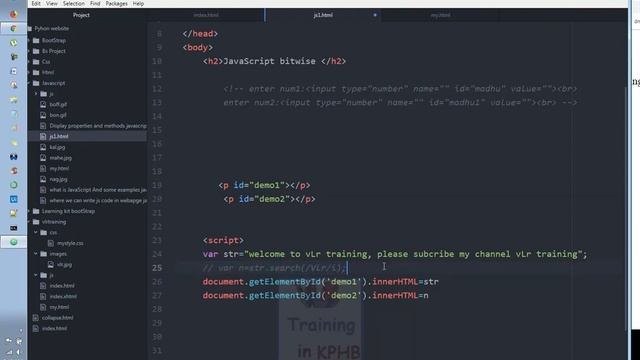This screenshot has width=640, height=360.
Task: Click the Project panel tab
Action: pyautogui.click(x=81, y=15)
